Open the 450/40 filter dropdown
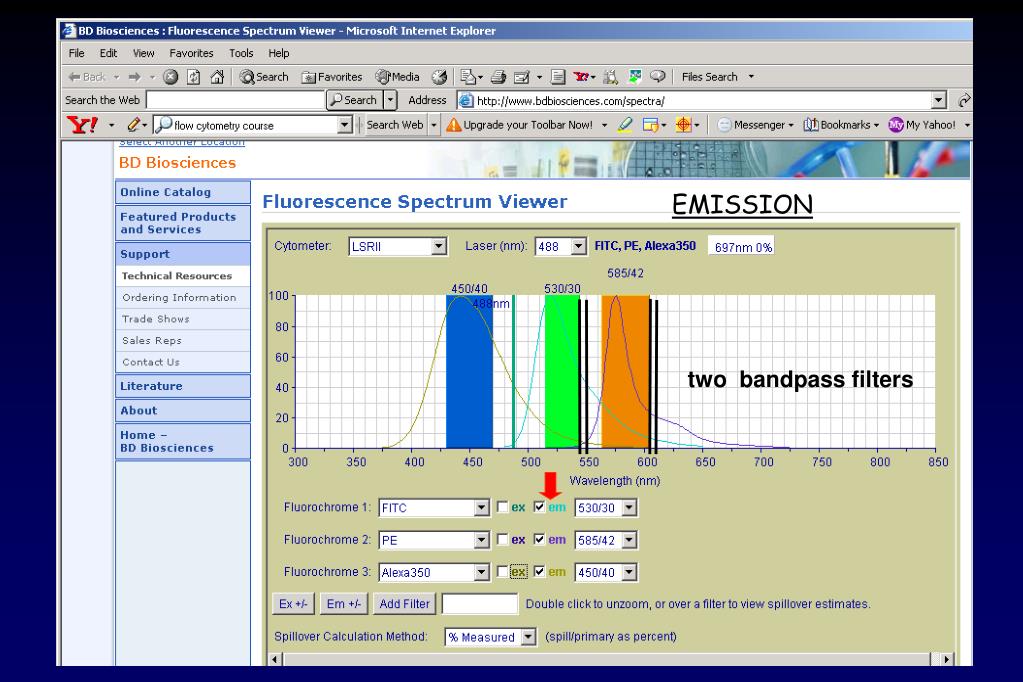The width and height of the screenshot is (1023, 682). [605, 572]
